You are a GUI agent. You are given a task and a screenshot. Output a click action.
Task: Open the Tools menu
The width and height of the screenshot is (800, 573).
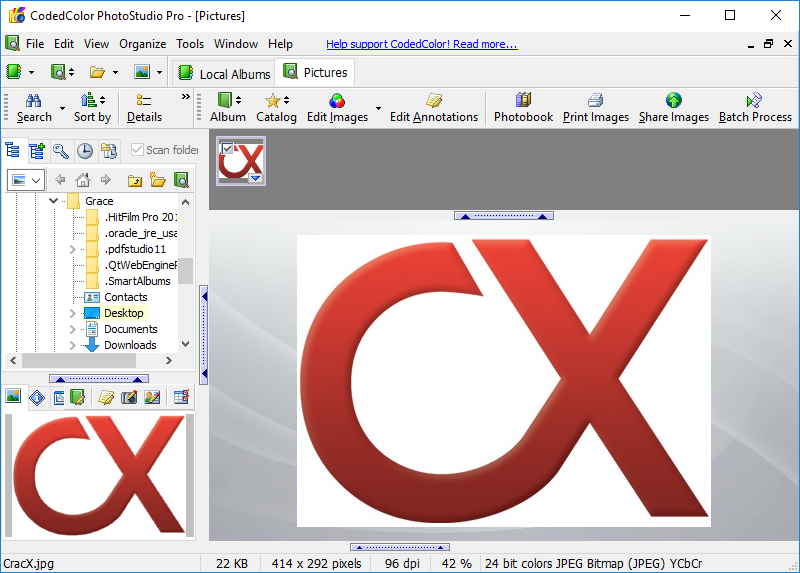tap(190, 44)
